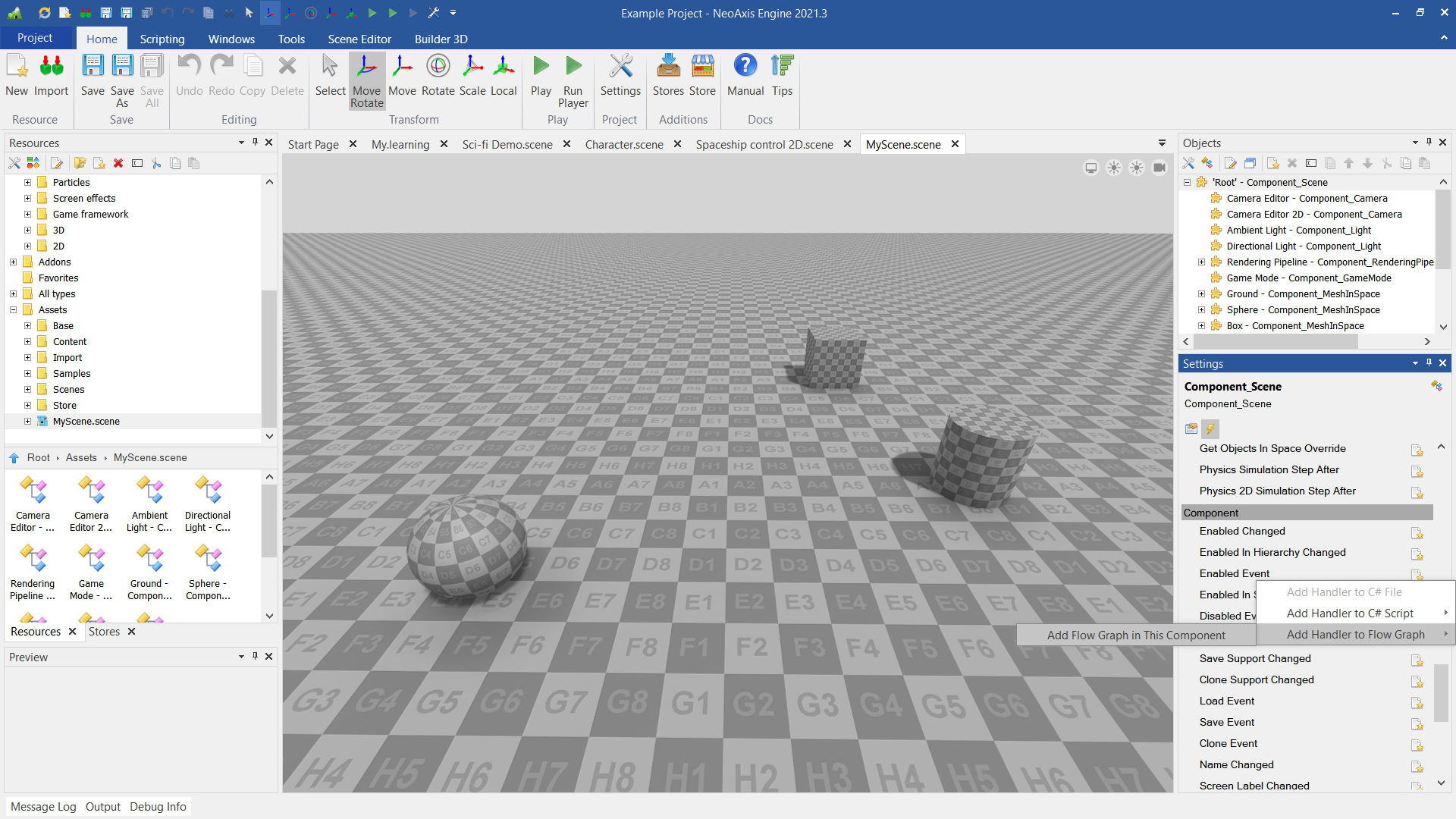Switch settings to events lightning tab
Image resolution: width=1456 pixels, height=819 pixels.
[x=1210, y=428]
